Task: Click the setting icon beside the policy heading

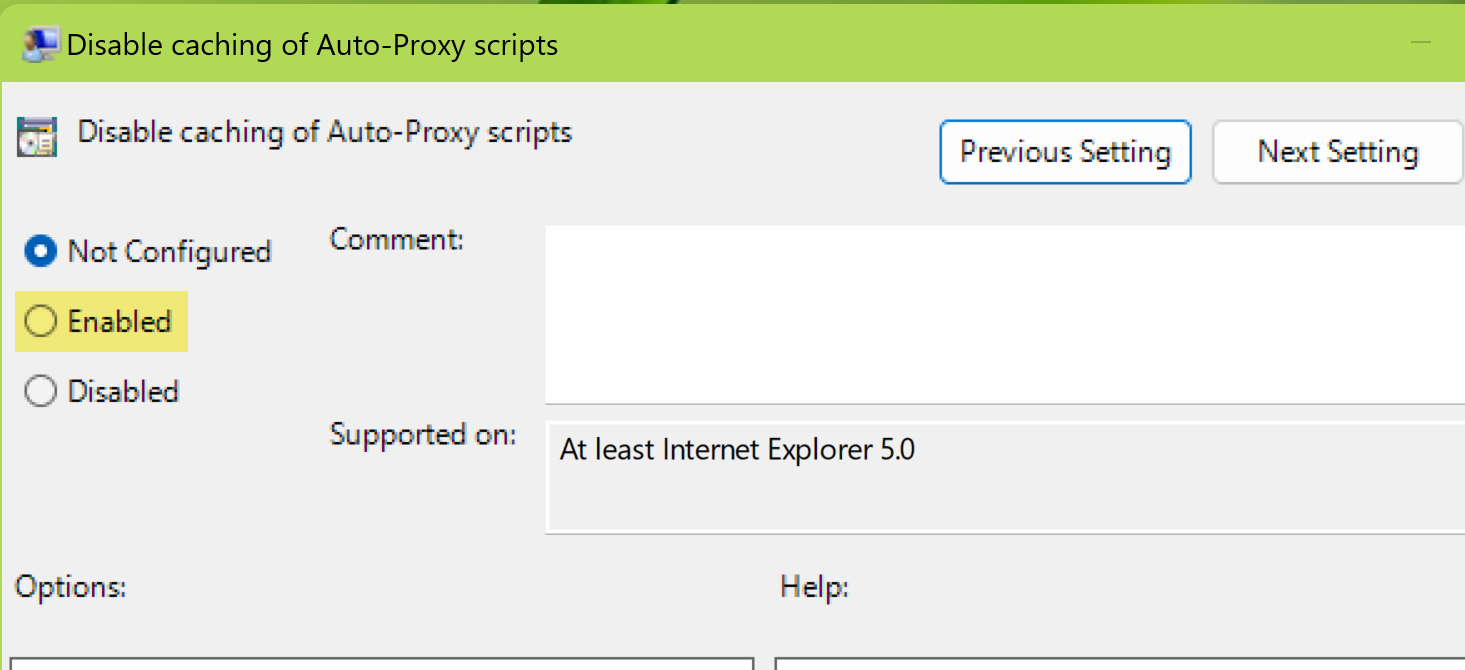Action: pos(37,136)
